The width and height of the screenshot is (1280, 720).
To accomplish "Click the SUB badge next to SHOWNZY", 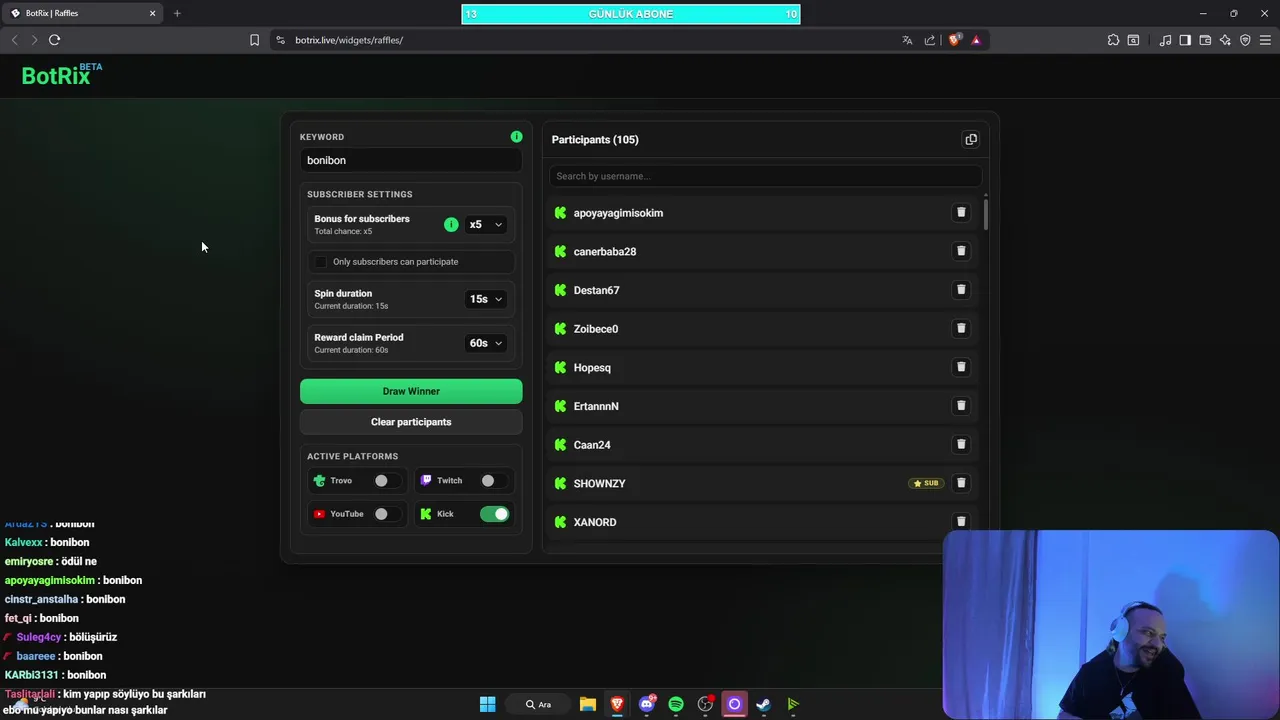I will (926, 483).
